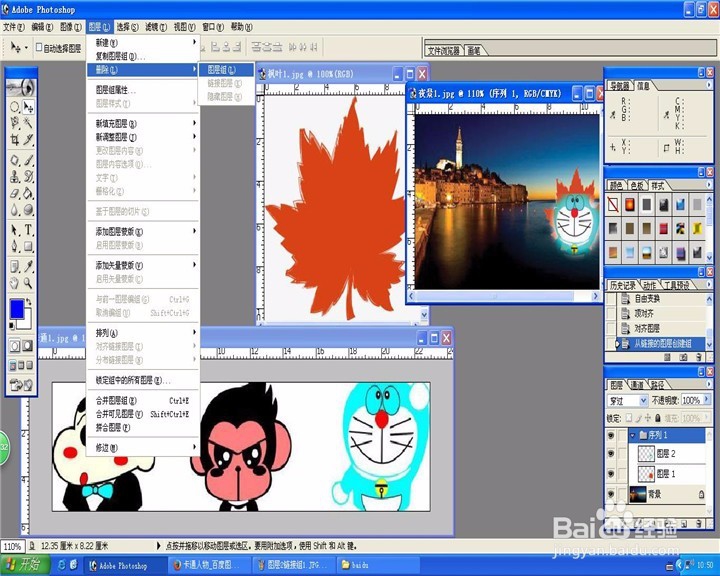Viewport: 720px width, 576px height.
Task: Select the History Brush tool
Action: coord(28,176)
